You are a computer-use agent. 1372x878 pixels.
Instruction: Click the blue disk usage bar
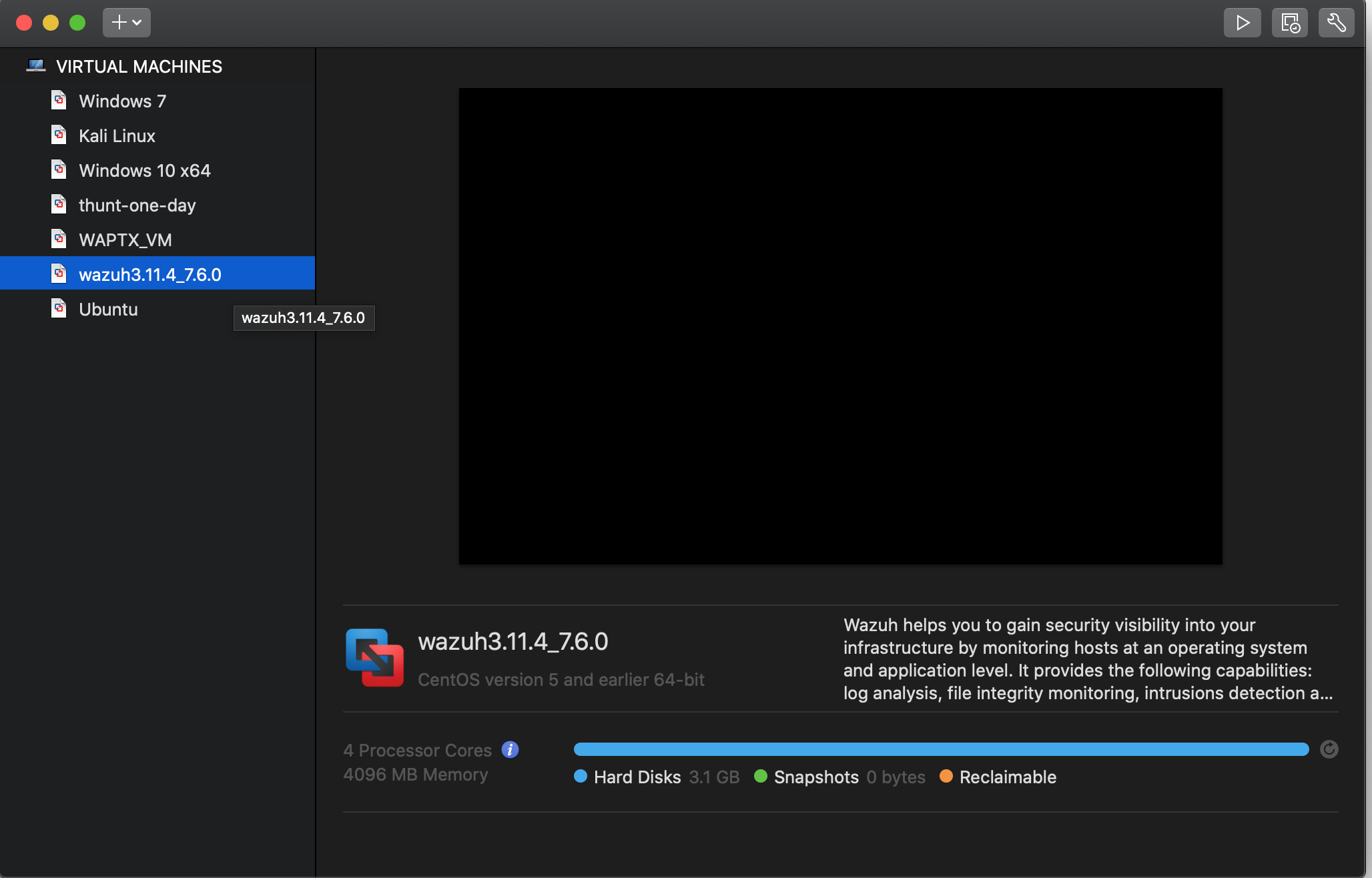coord(941,749)
